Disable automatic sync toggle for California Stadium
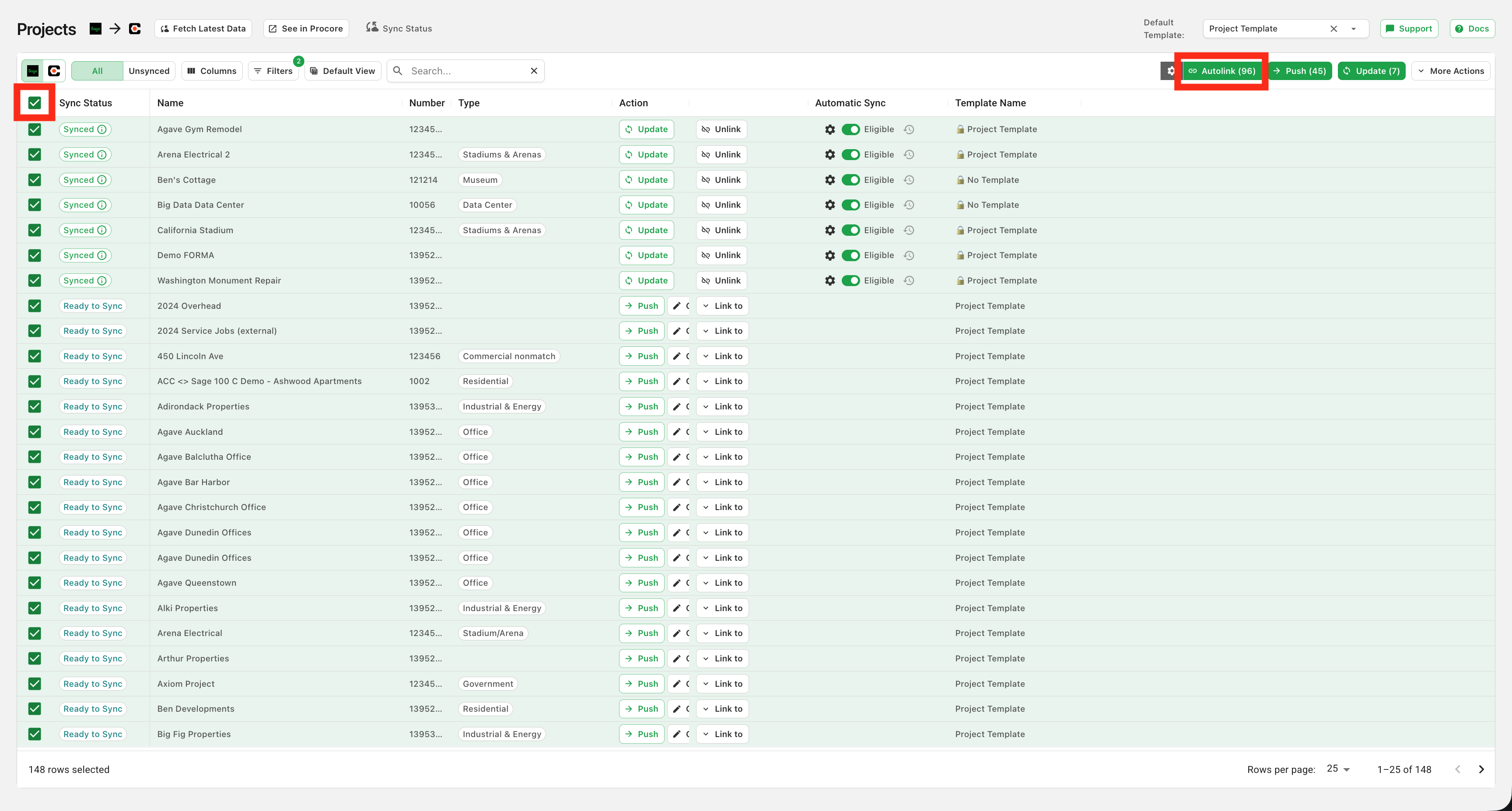The height and width of the screenshot is (811, 1512). [850, 231]
